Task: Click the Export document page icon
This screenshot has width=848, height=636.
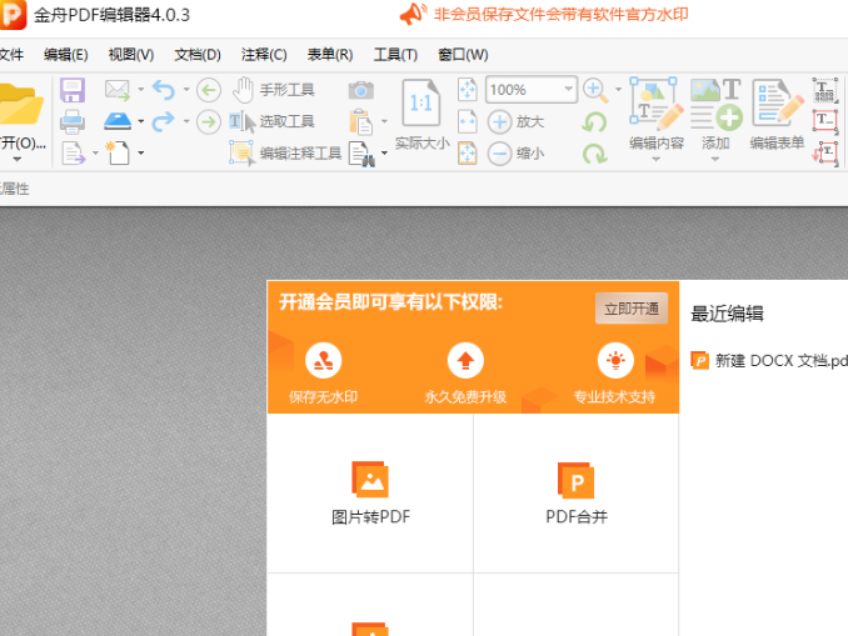Action: (x=74, y=154)
